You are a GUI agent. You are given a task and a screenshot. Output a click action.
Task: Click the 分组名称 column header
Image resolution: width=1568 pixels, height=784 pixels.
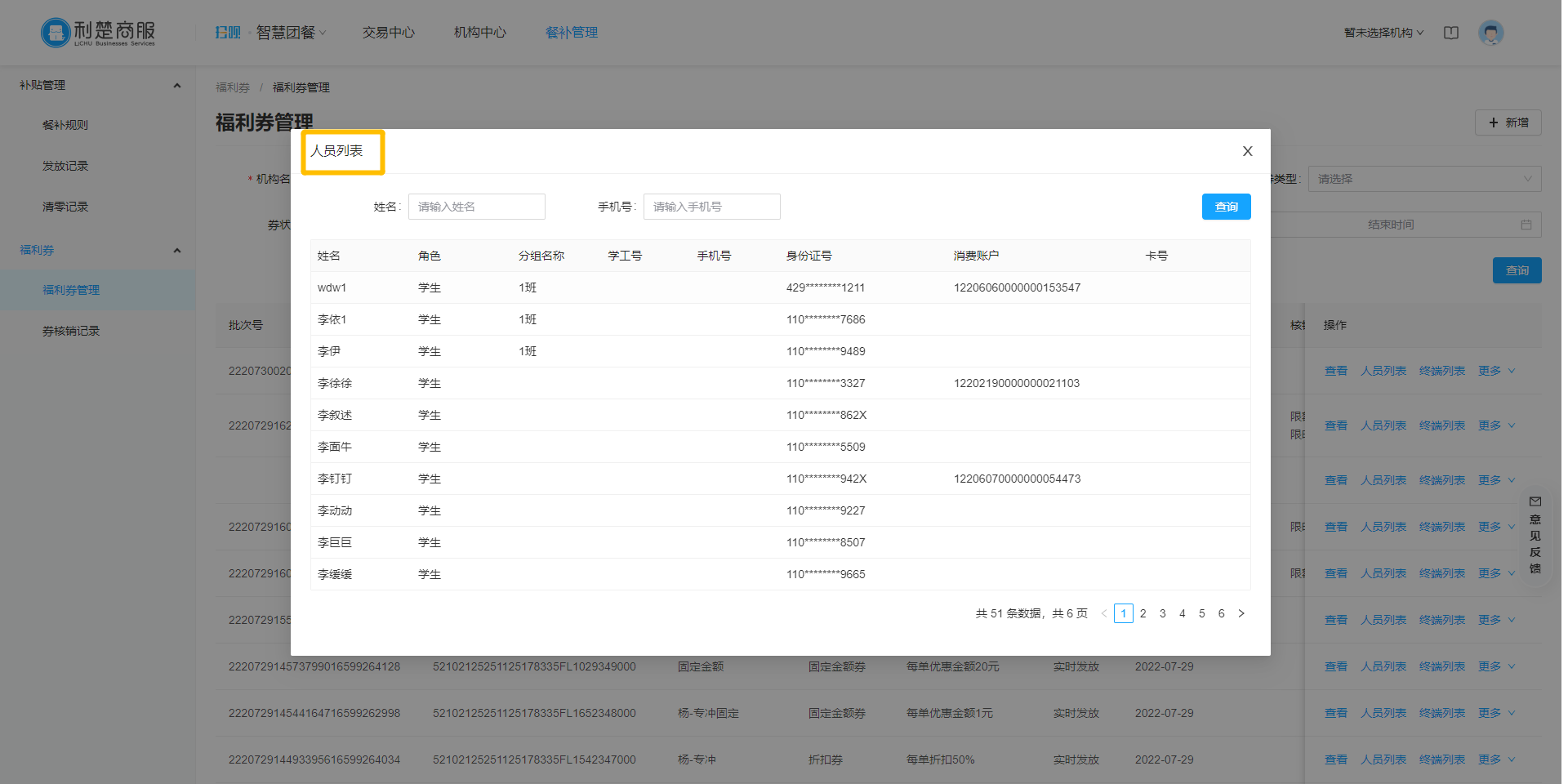point(541,256)
